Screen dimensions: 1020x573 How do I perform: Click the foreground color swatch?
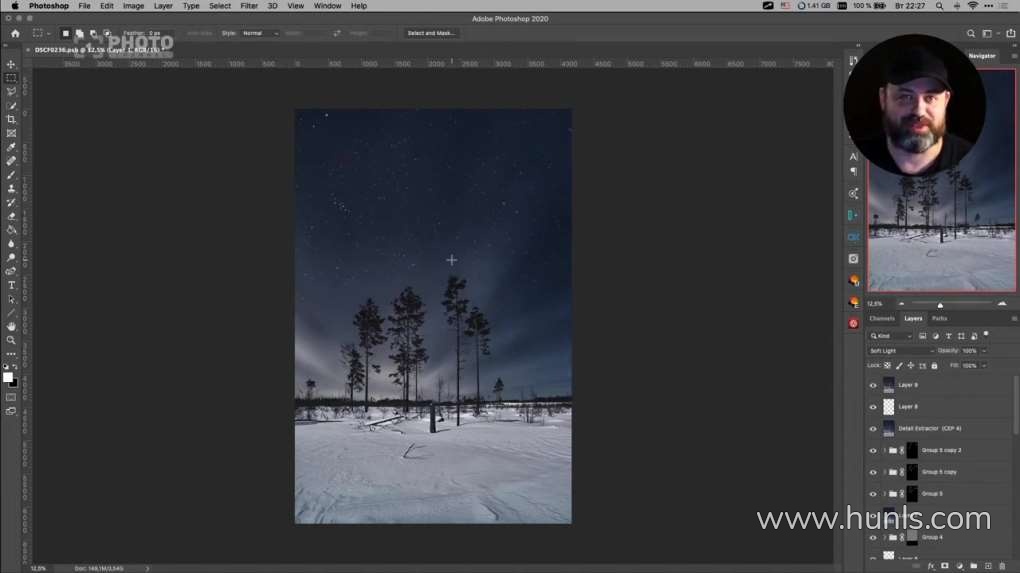[x=7, y=378]
